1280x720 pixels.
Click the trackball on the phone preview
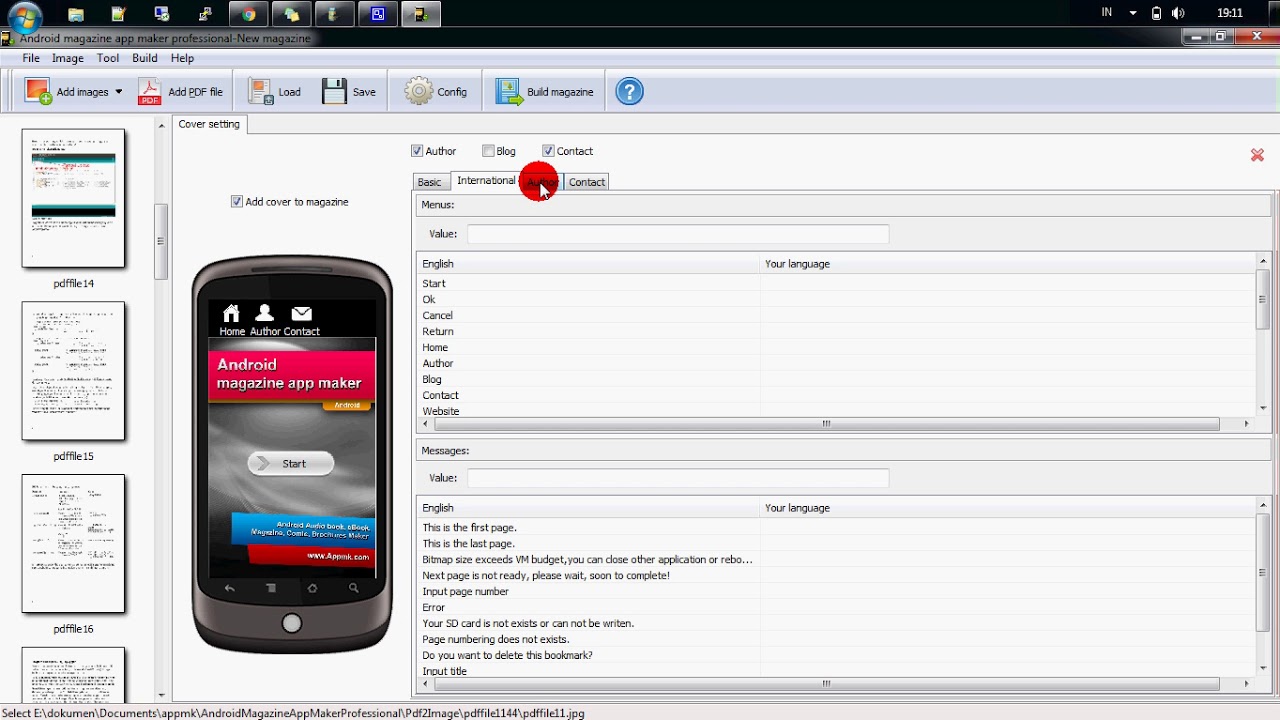click(291, 624)
